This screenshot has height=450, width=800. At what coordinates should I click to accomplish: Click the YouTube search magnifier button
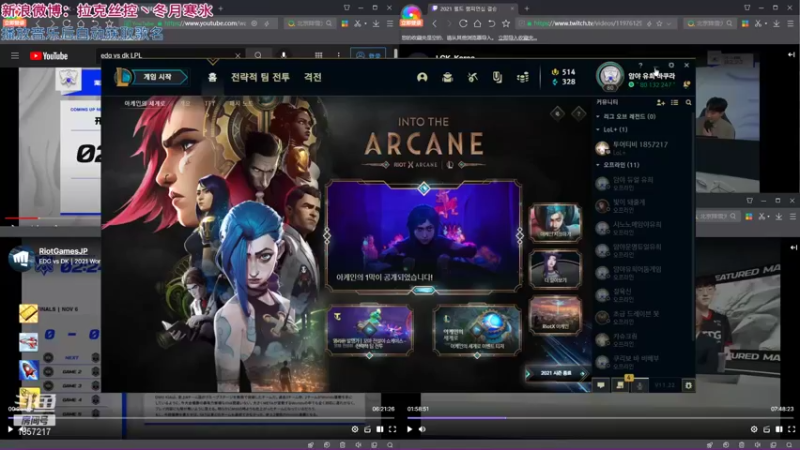click(258, 55)
